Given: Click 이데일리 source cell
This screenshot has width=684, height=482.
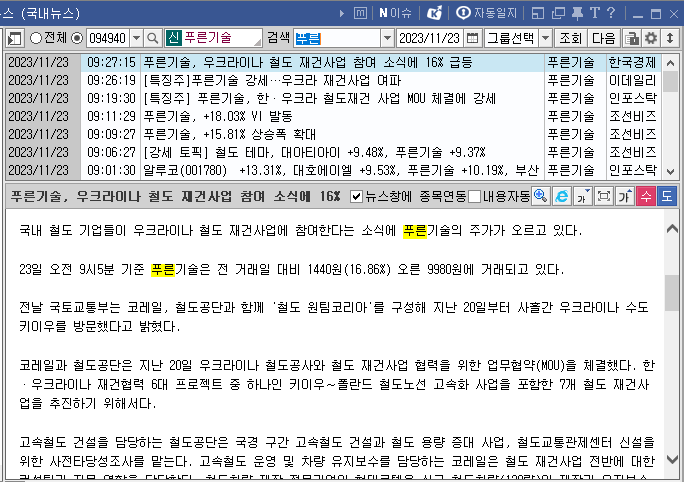Looking at the screenshot, I should click(x=632, y=80).
